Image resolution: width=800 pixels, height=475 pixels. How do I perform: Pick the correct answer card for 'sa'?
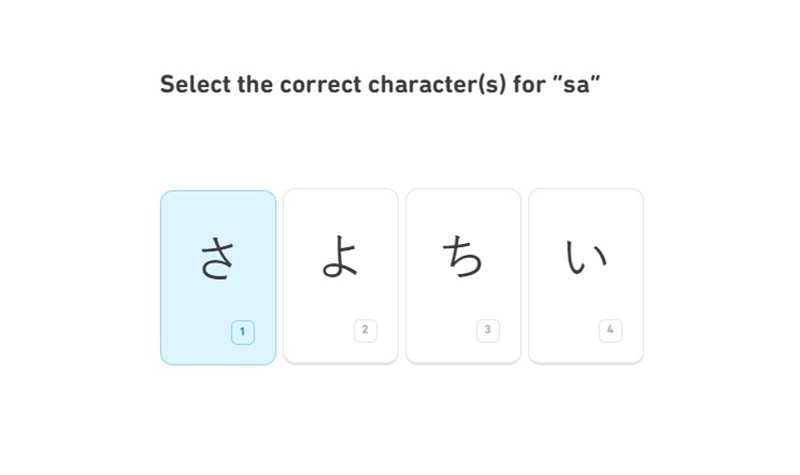(x=218, y=278)
